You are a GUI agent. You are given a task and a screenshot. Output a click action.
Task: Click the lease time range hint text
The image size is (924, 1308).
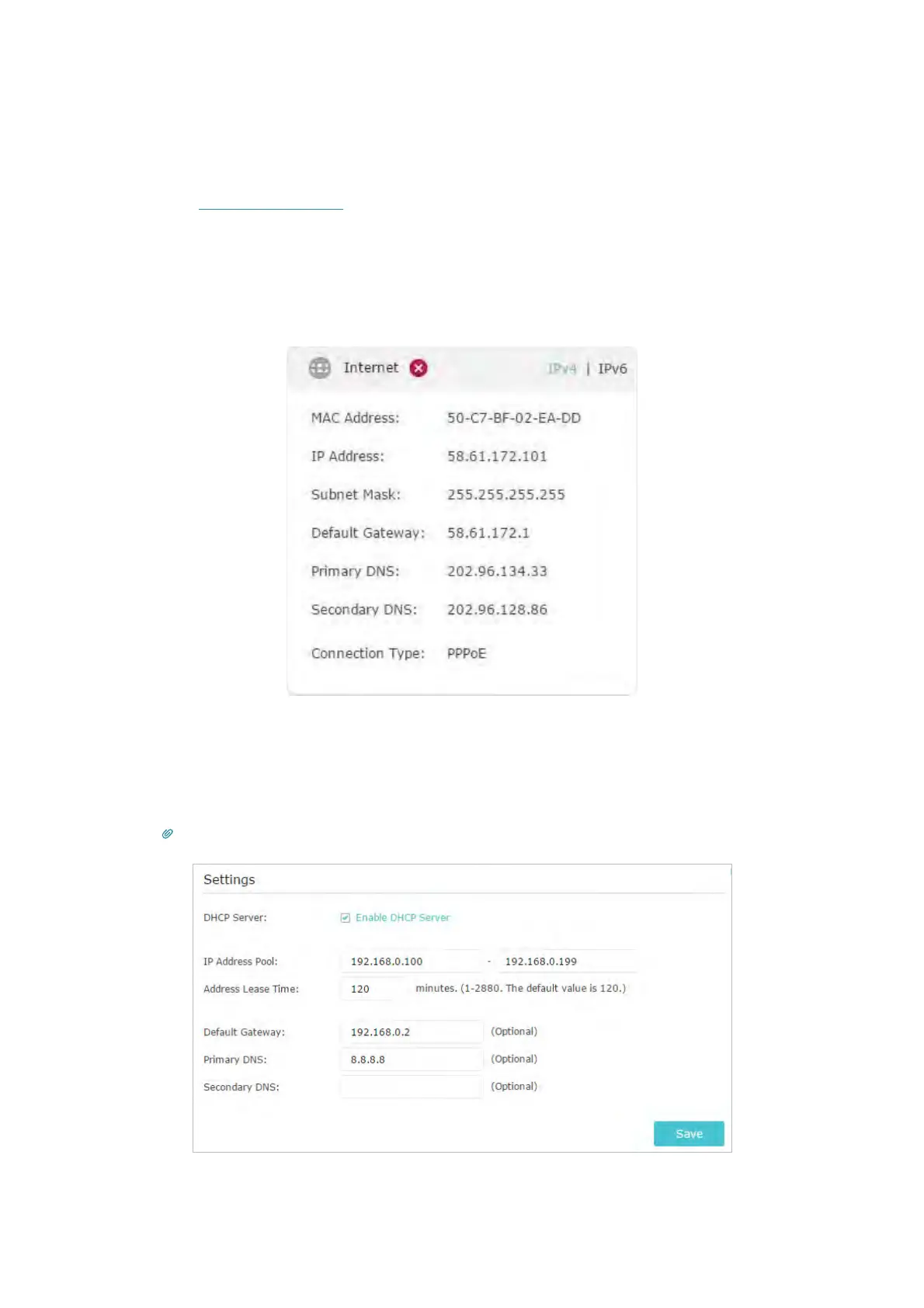pos(520,988)
